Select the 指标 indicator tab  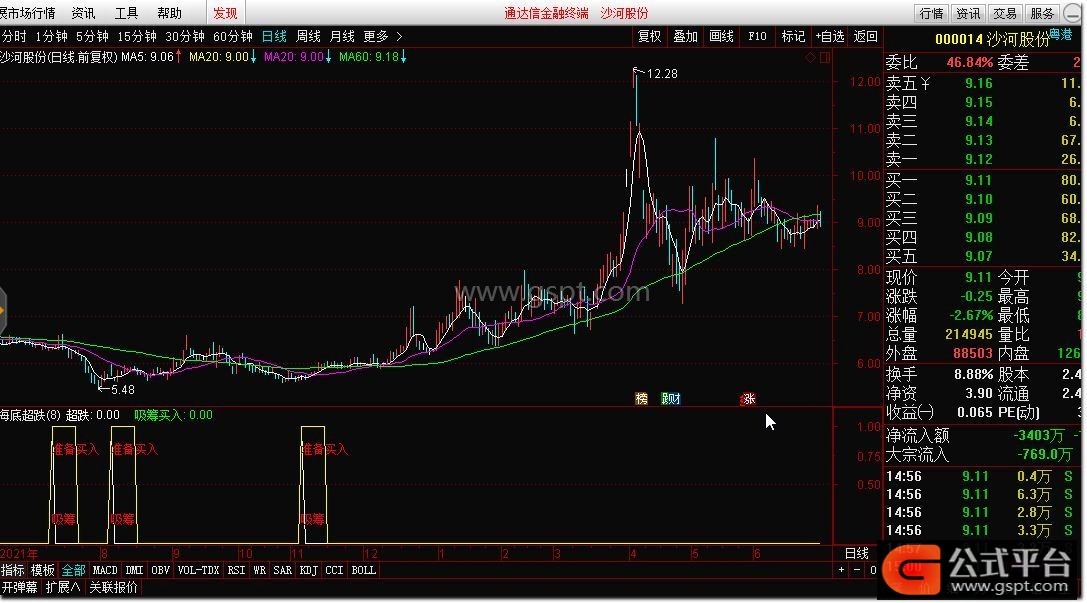(x=12, y=570)
